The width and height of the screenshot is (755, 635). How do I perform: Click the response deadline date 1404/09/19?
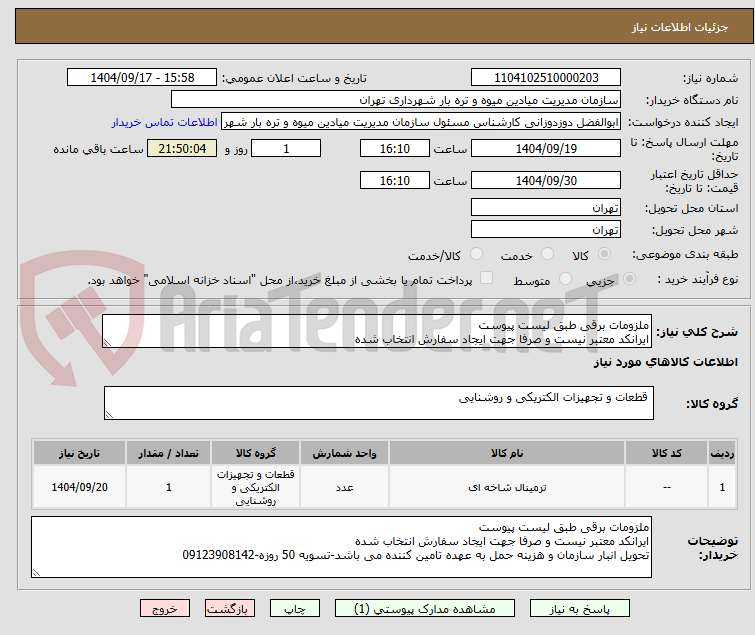tap(546, 148)
